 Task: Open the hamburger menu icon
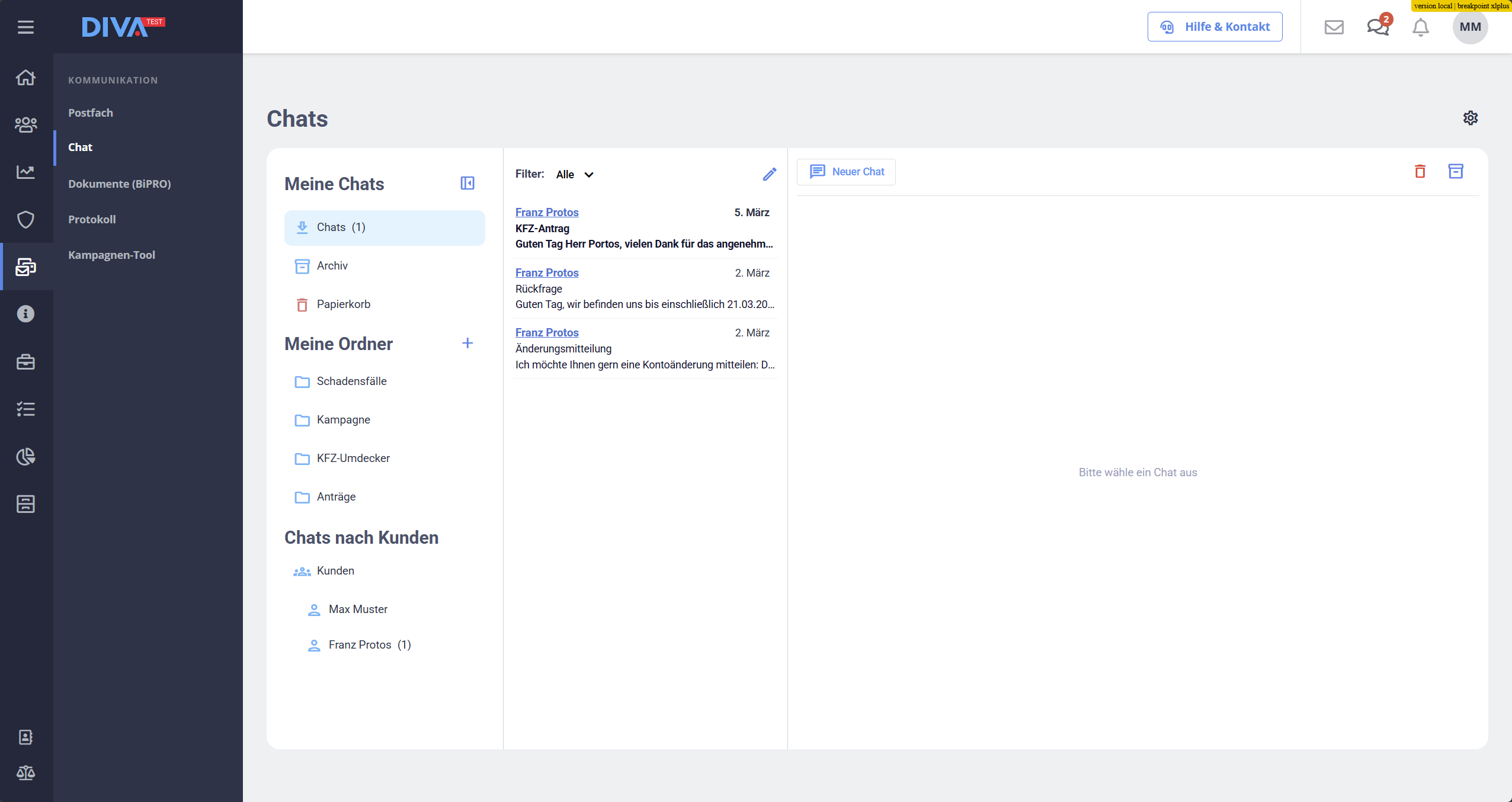click(25, 27)
